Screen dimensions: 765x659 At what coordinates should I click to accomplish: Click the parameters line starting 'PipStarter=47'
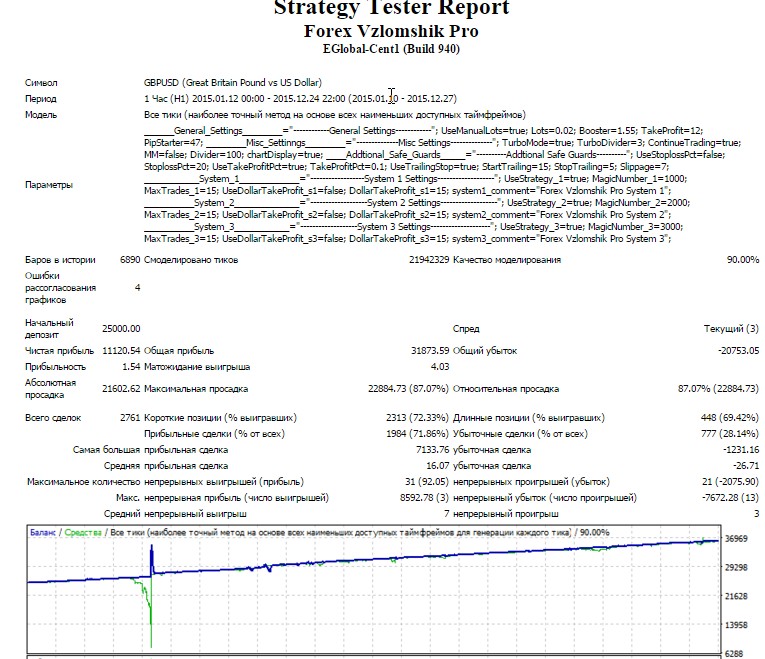443,143
